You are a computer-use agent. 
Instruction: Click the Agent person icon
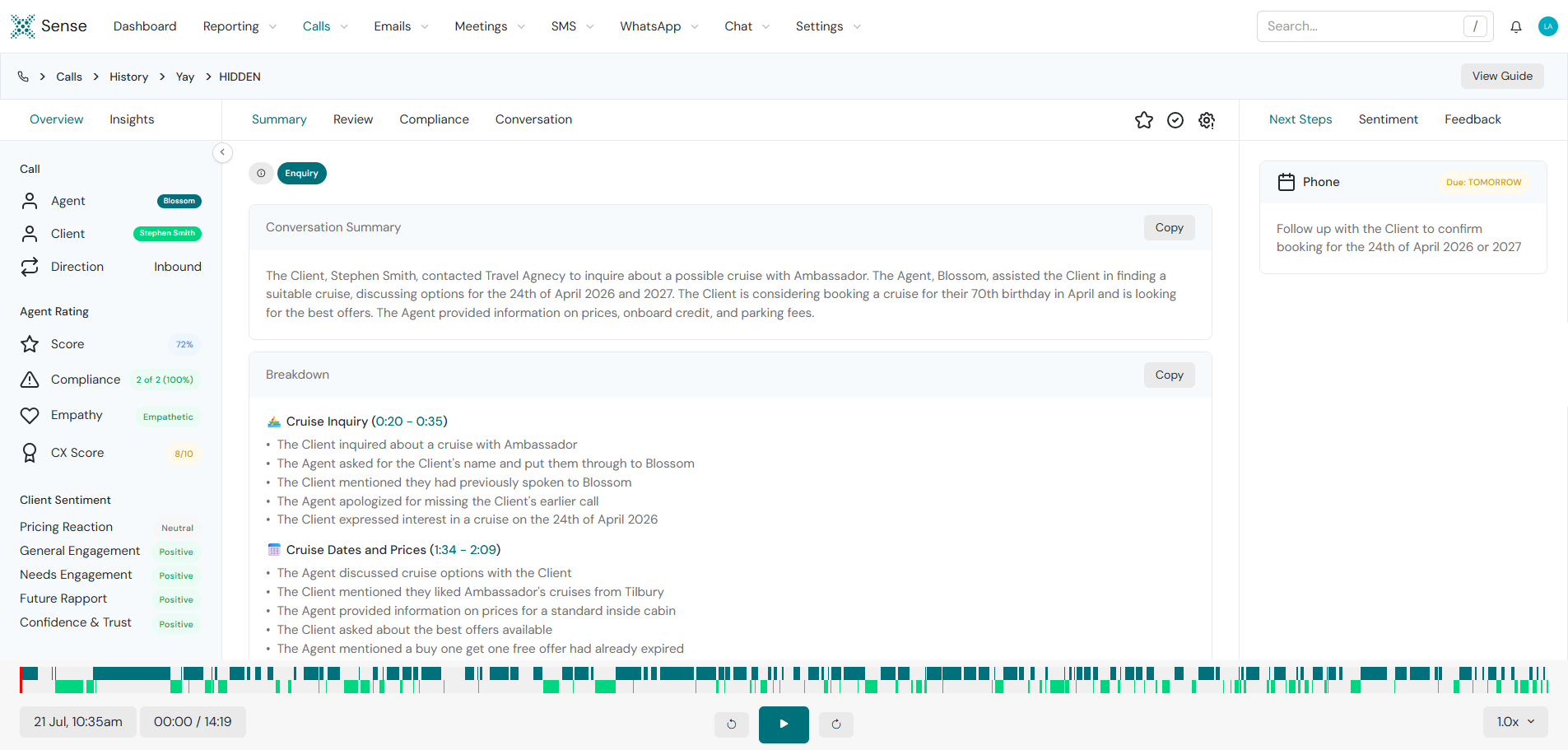(x=30, y=200)
